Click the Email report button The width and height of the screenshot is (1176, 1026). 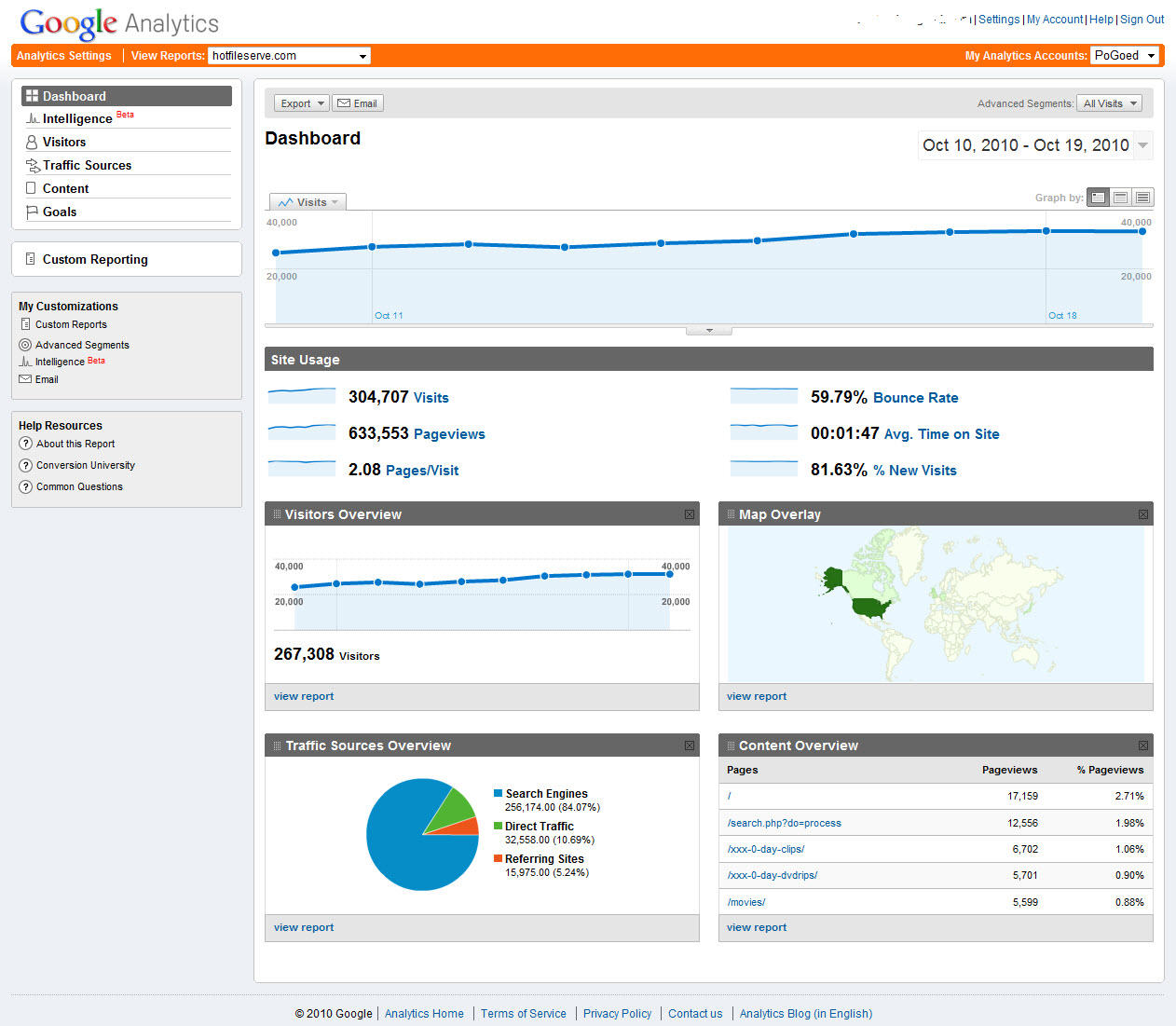click(x=358, y=103)
